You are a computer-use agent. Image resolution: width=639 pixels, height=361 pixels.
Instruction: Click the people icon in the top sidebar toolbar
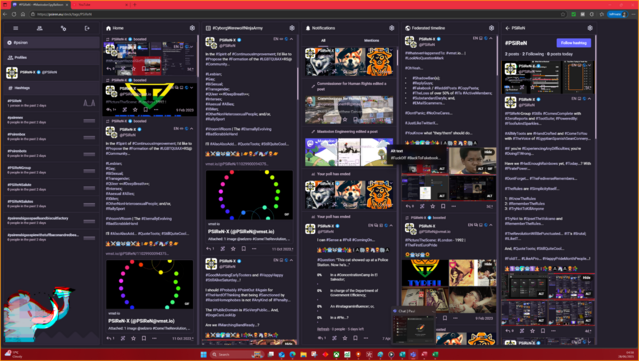(40, 29)
